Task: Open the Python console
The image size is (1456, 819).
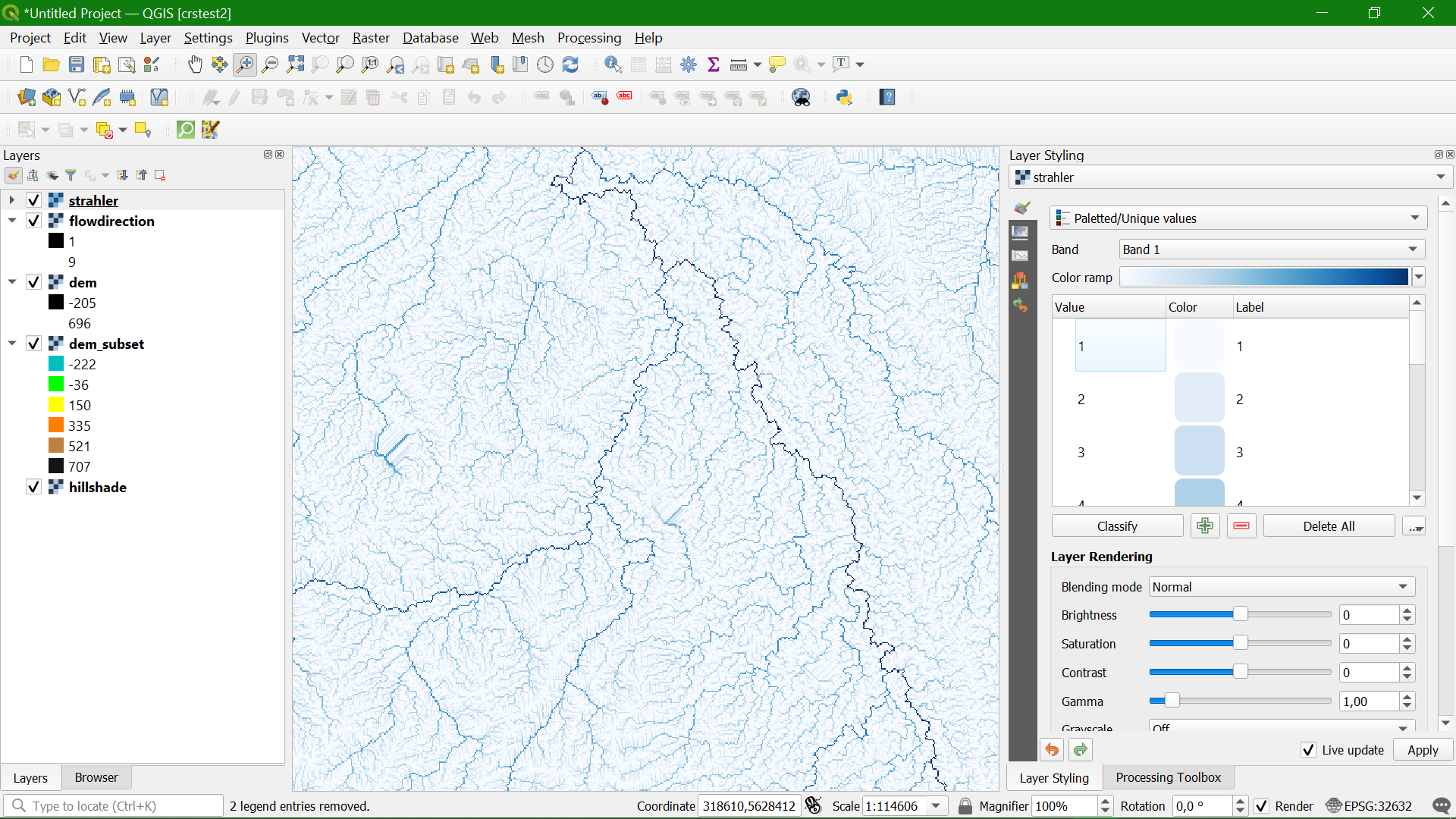Action: click(x=844, y=97)
